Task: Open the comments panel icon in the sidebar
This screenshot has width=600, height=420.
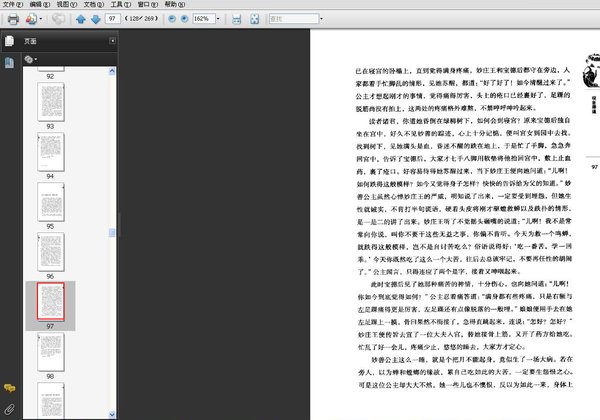Action: click(x=9, y=387)
